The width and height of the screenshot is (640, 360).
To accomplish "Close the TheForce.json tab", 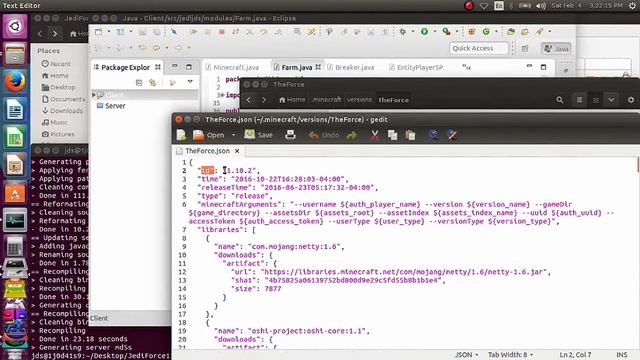I will 237,151.
